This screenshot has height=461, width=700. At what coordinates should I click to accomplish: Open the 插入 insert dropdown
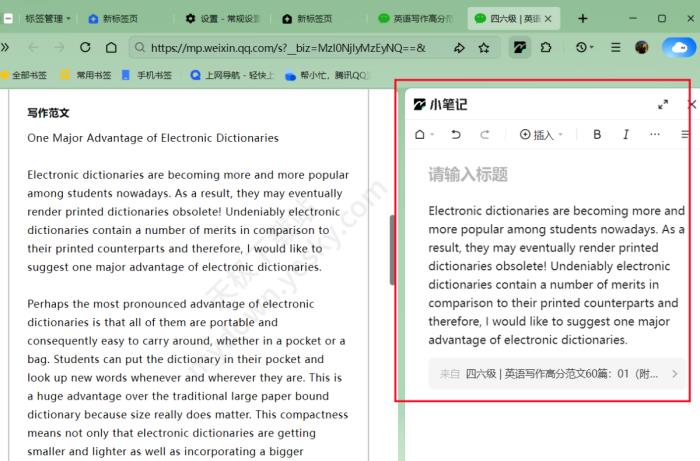click(x=541, y=135)
